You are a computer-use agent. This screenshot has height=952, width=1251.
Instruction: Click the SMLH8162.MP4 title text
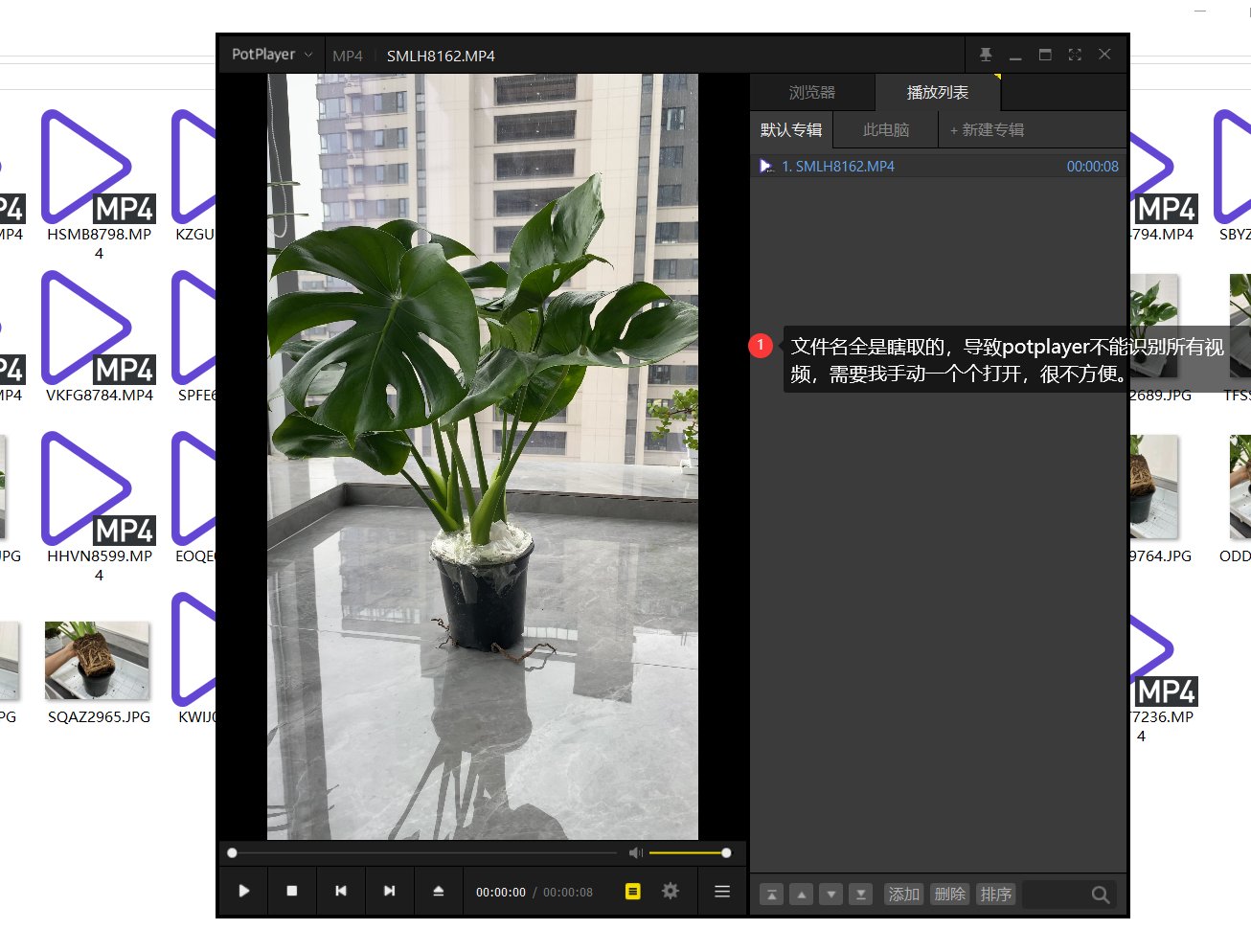441,56
